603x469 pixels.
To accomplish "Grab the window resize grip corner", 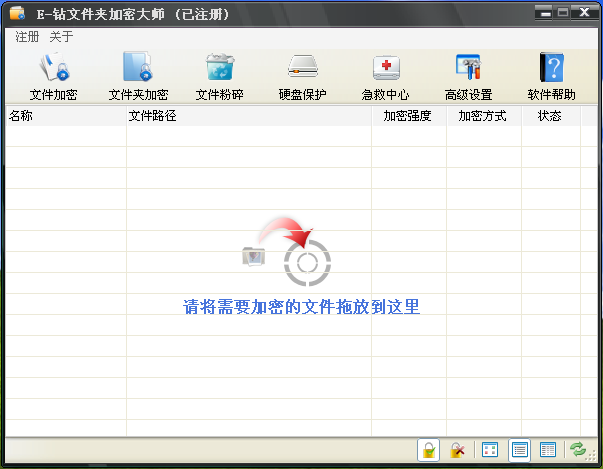I will click(x=592, y=456).
